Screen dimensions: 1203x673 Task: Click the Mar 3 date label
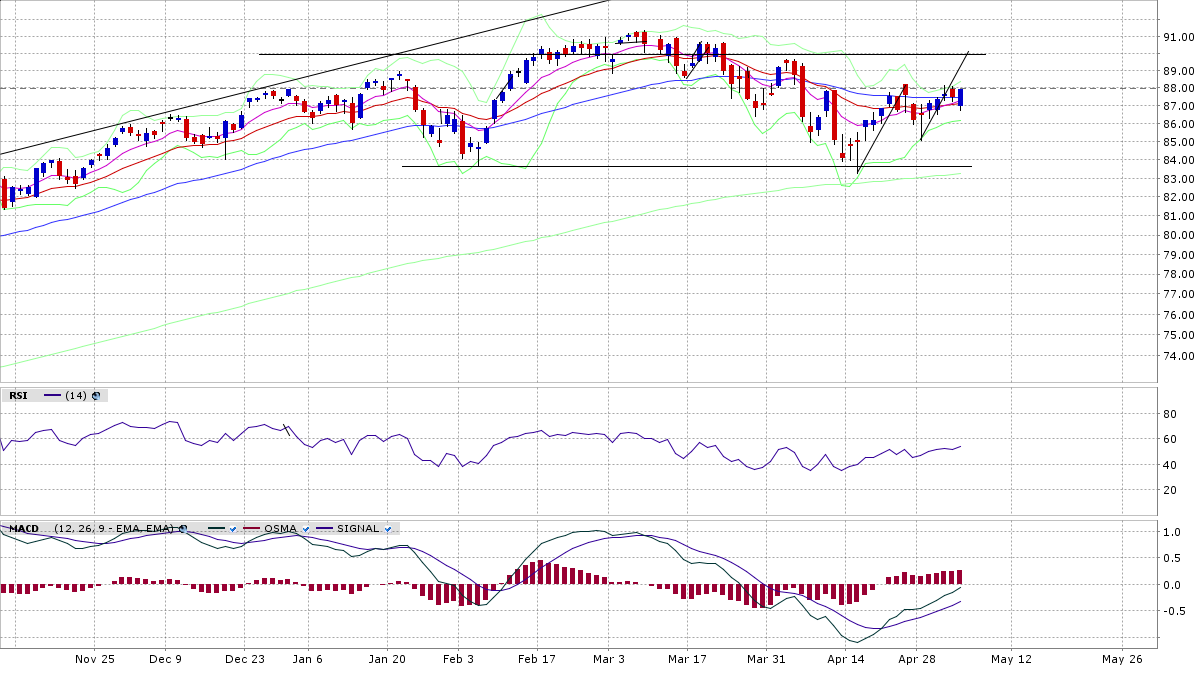click(609, 659)
